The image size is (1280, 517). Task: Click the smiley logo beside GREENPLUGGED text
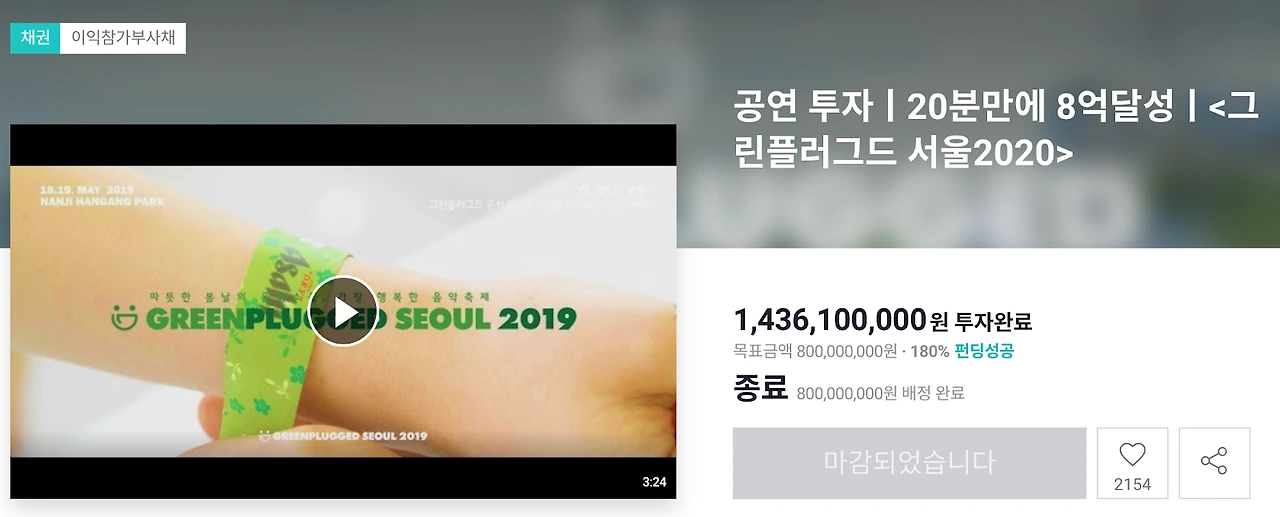click(125, 318)
